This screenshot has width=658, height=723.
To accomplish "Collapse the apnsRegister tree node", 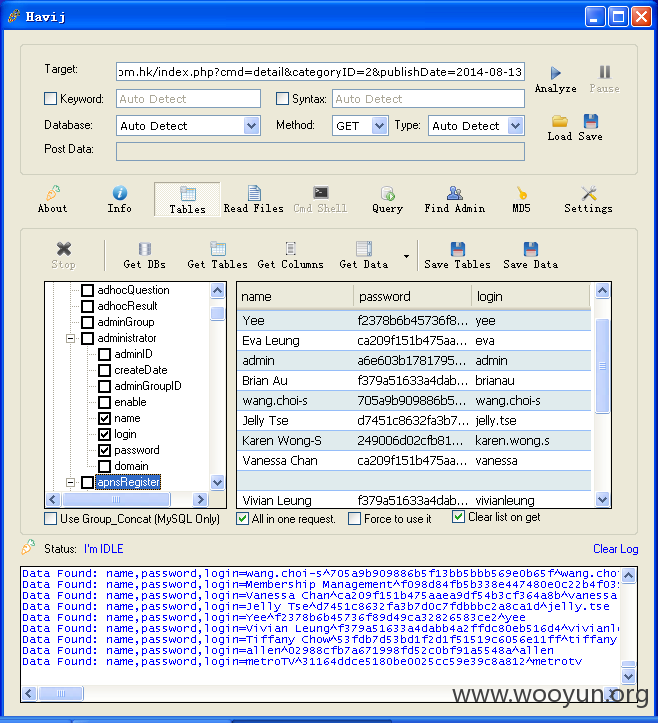I will [x=70, y=482].
